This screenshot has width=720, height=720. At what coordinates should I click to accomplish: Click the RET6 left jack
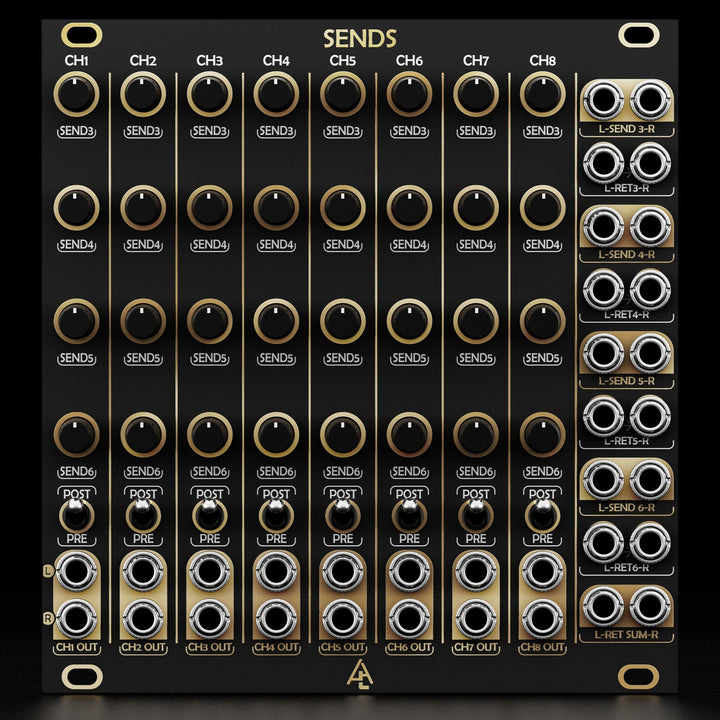[603, 542]
